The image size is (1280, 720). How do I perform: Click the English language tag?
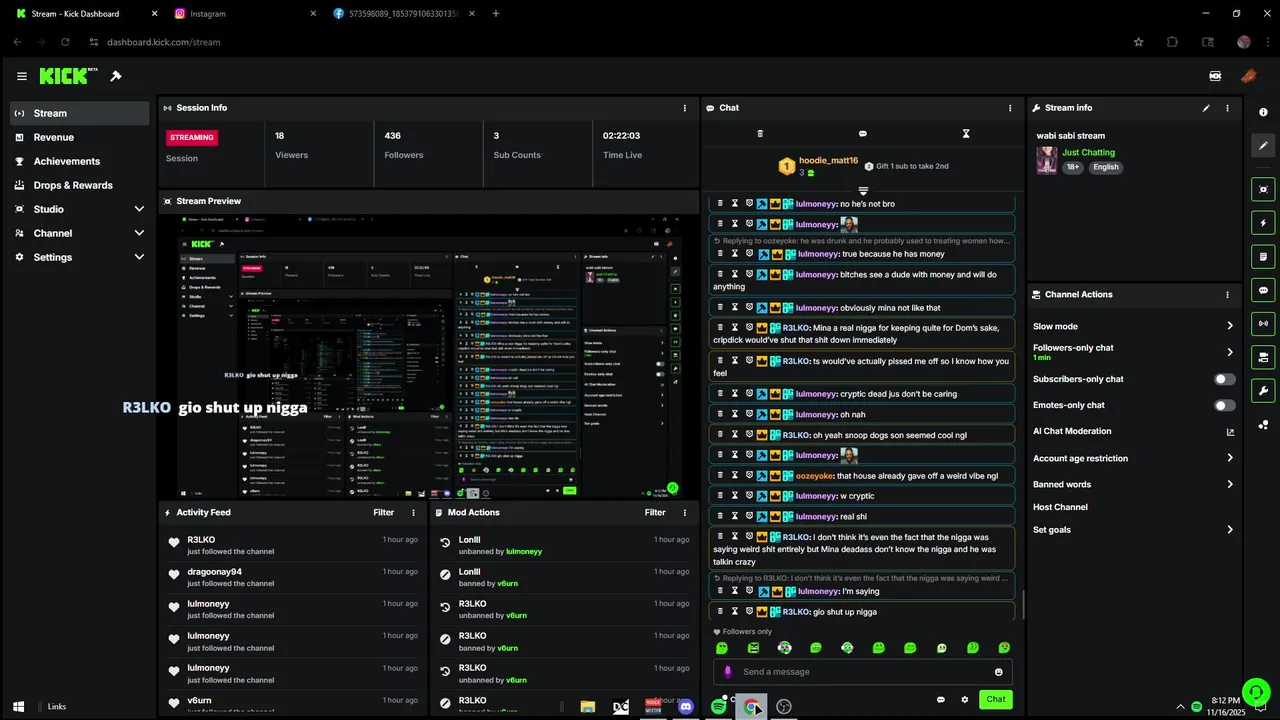click(x=1105, y=167)
